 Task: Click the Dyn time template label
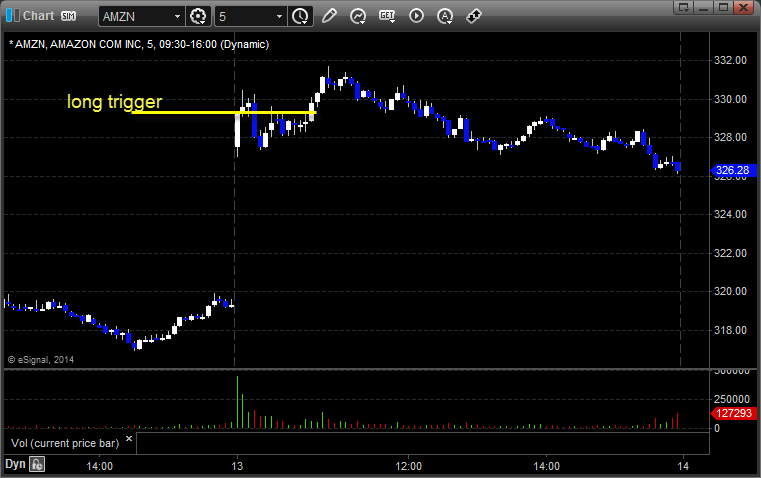point(15,464)
